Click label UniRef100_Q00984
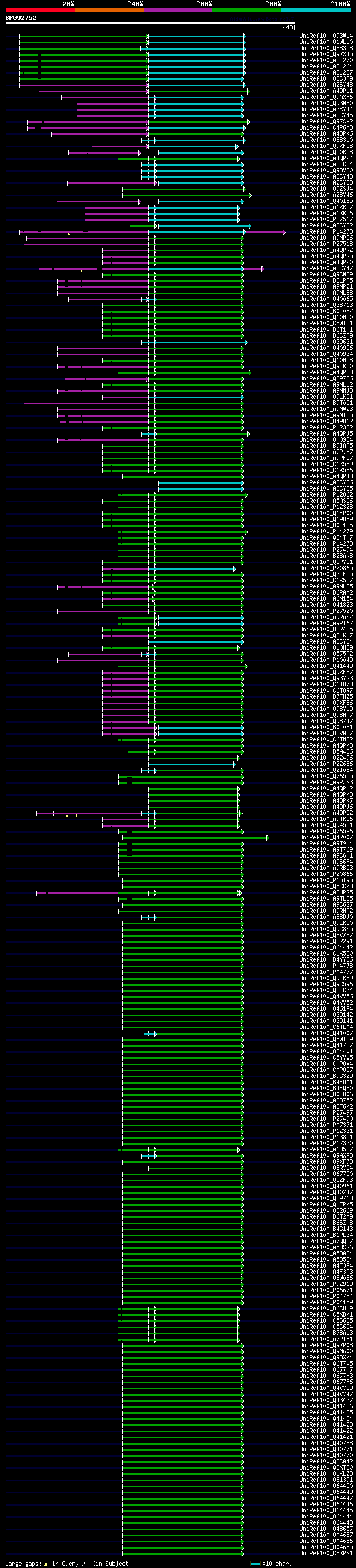This screenshot has width=356, height=1568. click(x=326, y=439)
